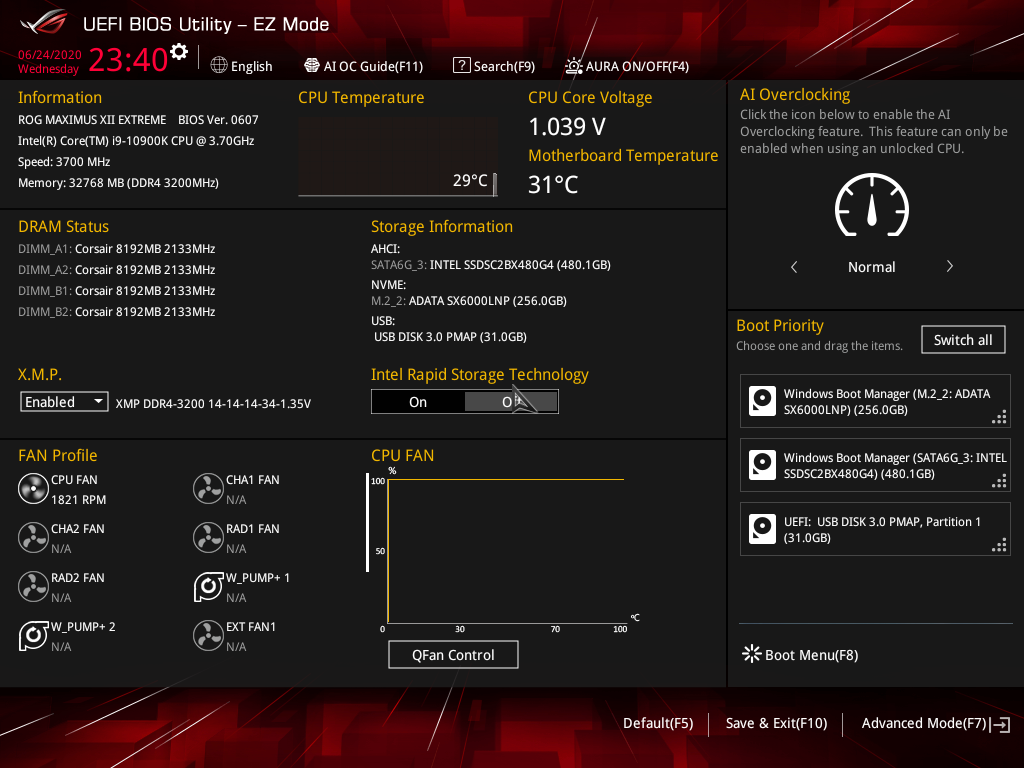The image size is (1024, 768).
Task: Click Save & Exit(F10)
Action: 776,723
